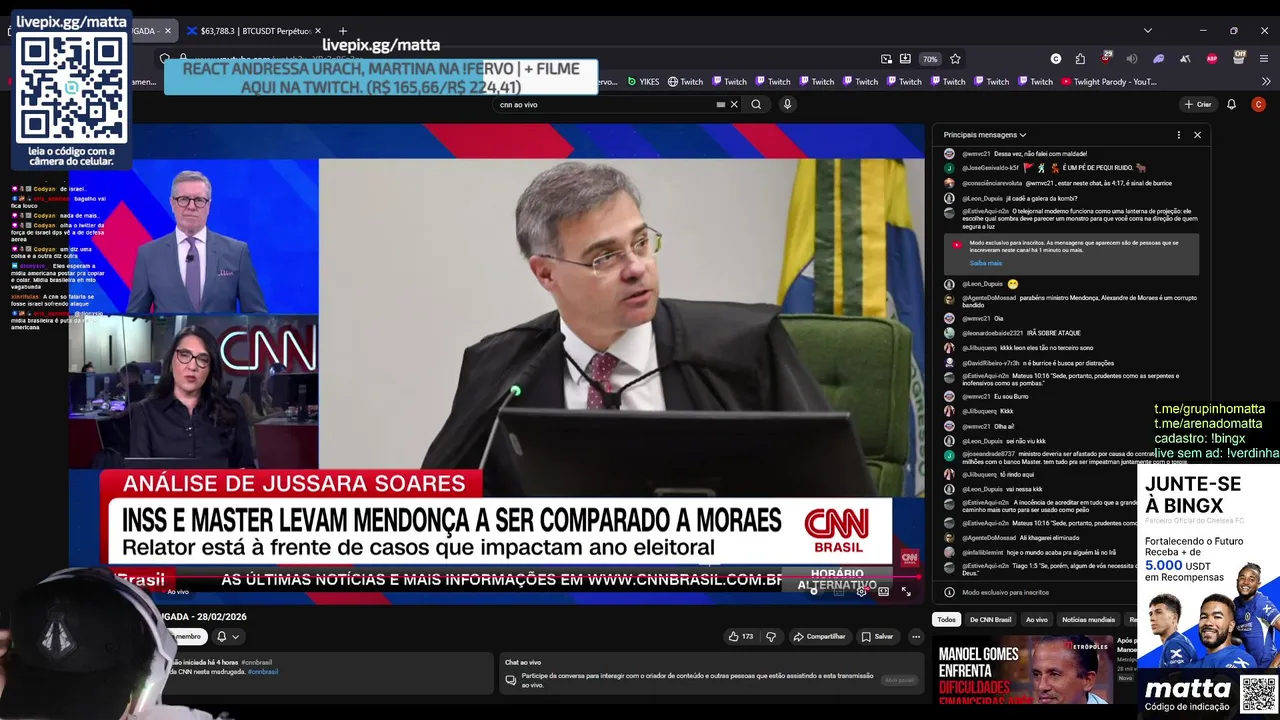
Task: Click @infalliblemint in live chat
Action: 982,552
